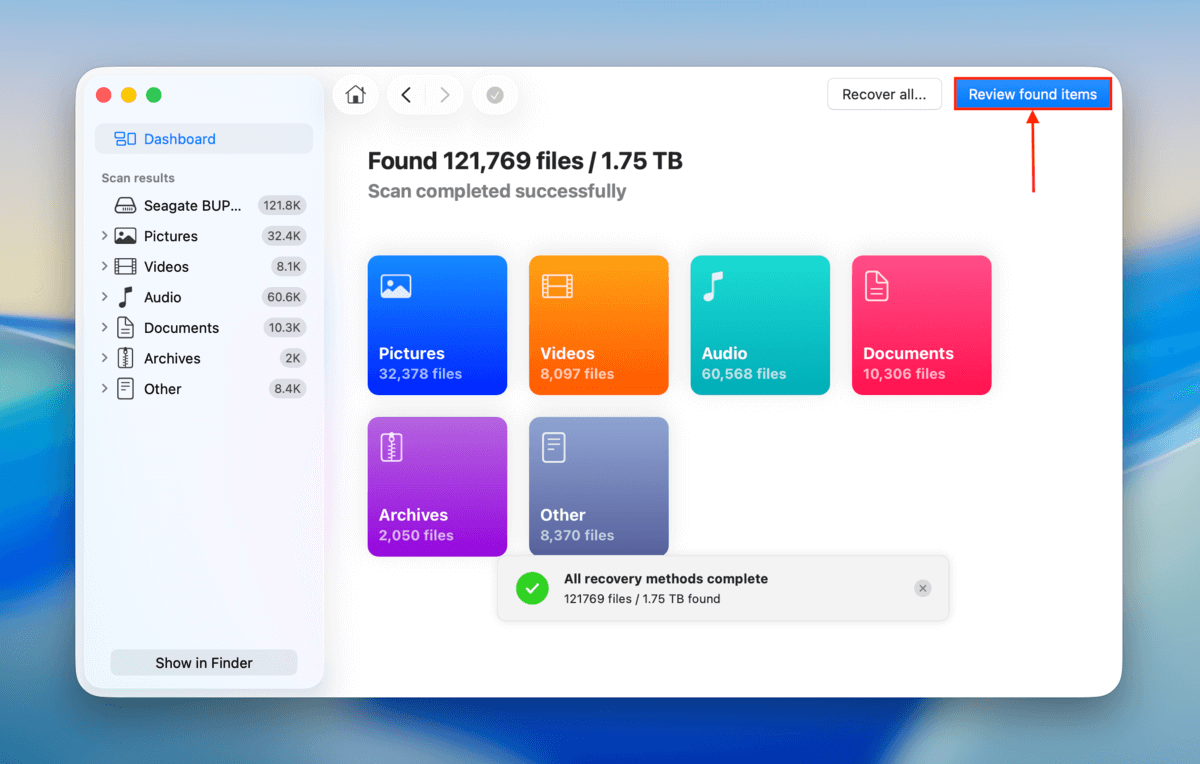
Task: Open the Archives category tile
Action: point(437,486)
